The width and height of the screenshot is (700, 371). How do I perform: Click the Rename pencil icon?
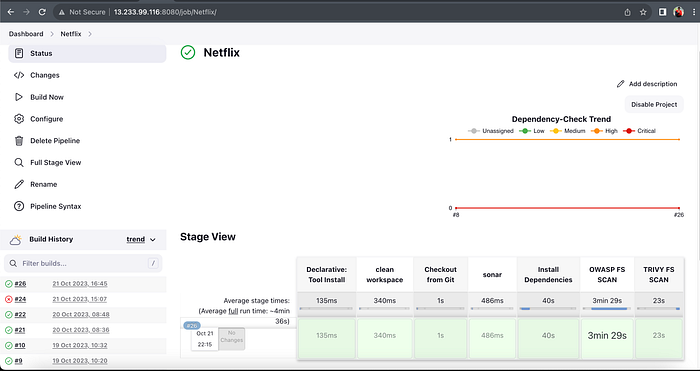(x=19, y=184)
